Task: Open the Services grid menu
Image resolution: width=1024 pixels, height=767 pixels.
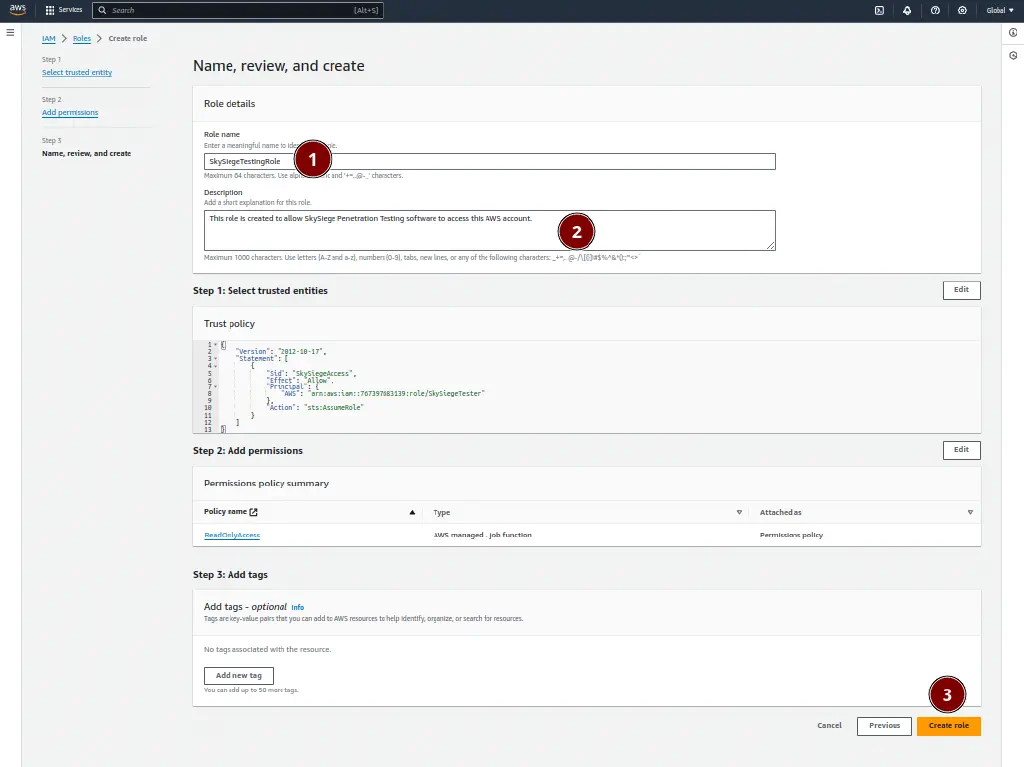Action: (x=50, y=10)
